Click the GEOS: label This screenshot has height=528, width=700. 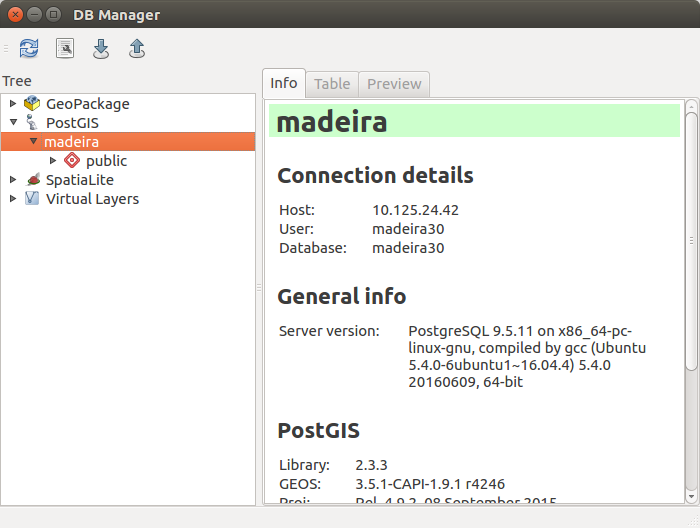tap(300, 484)
